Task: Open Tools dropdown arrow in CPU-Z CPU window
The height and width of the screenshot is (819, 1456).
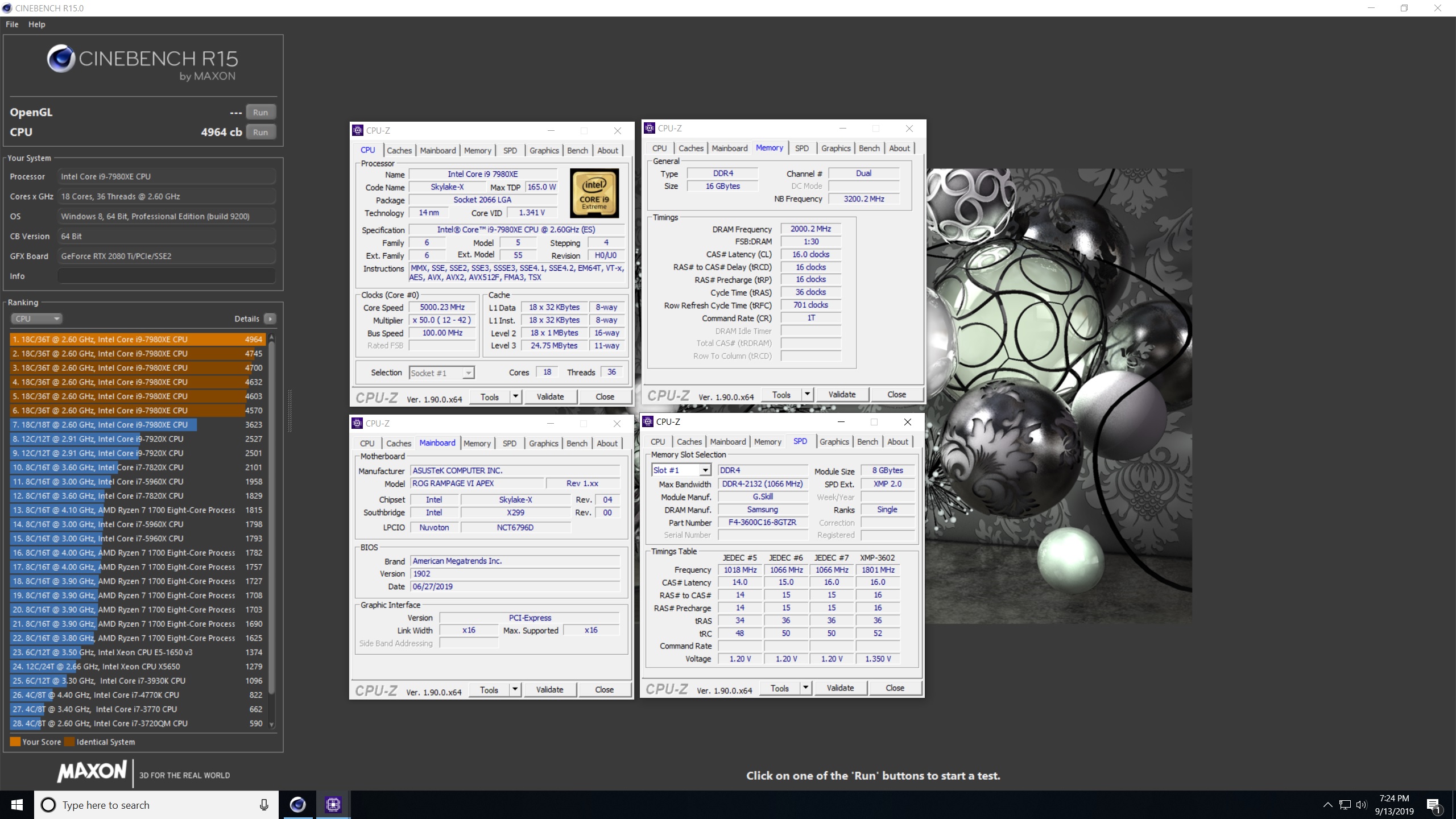Action: [515, 397]
